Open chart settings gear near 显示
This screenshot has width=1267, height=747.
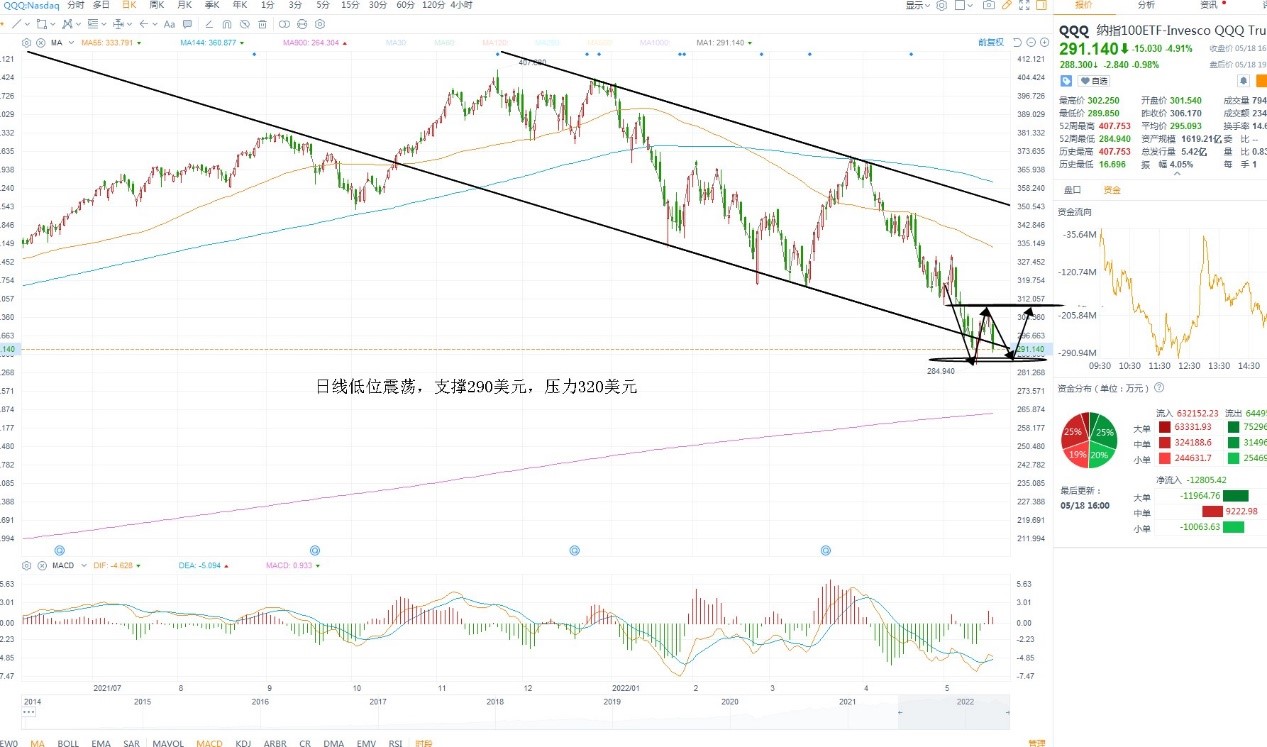click(941, 5)
